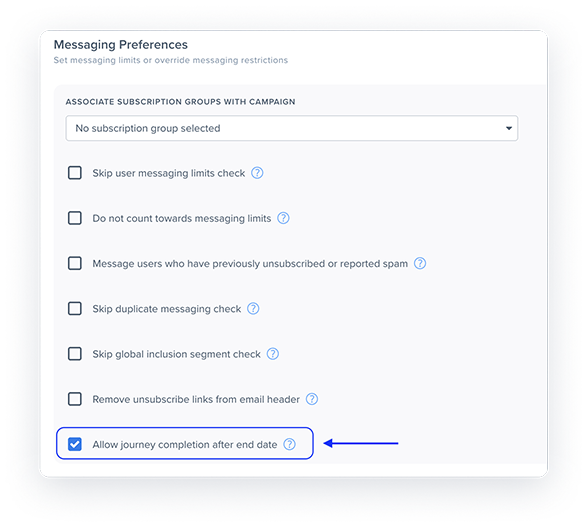
Task: Open help for Allow journey completion option
Action: [x=289, y=444]
